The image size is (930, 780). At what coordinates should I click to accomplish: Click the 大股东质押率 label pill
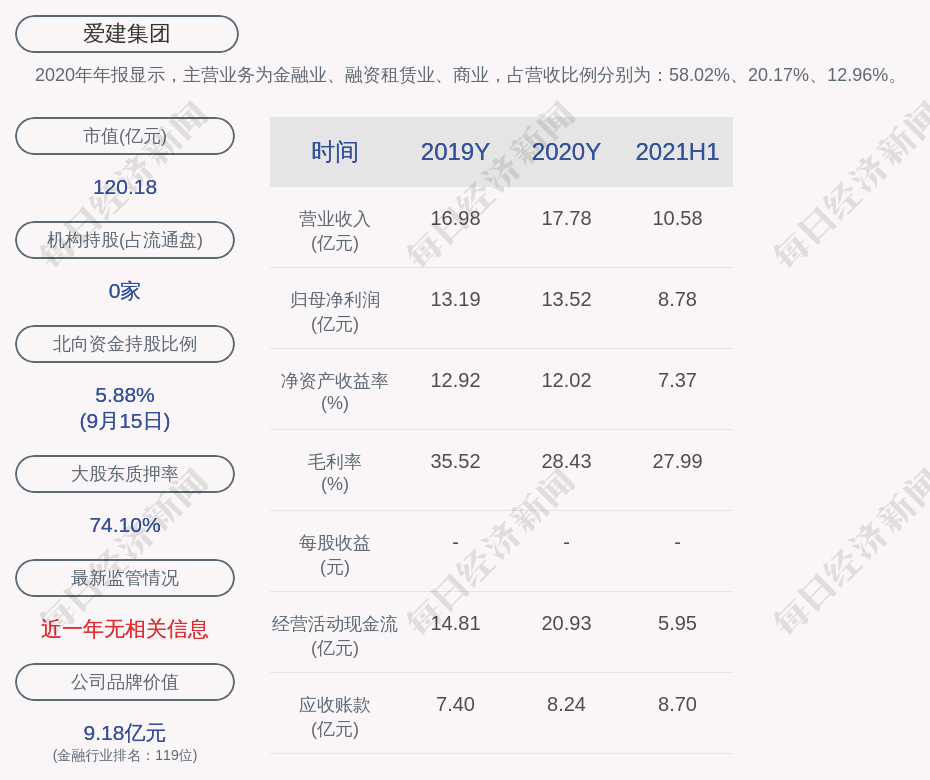(125, 474)
